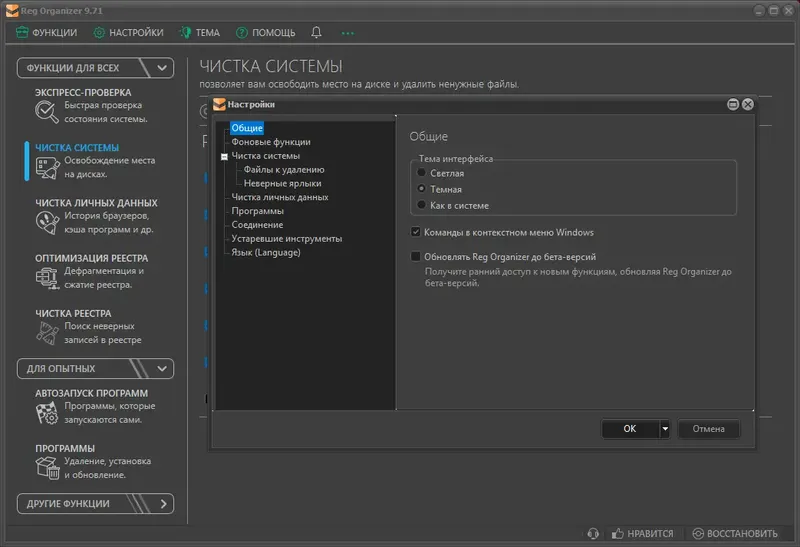
Task: Click the Экспресс-проверка magnifier icon
Action: point(46,112)
